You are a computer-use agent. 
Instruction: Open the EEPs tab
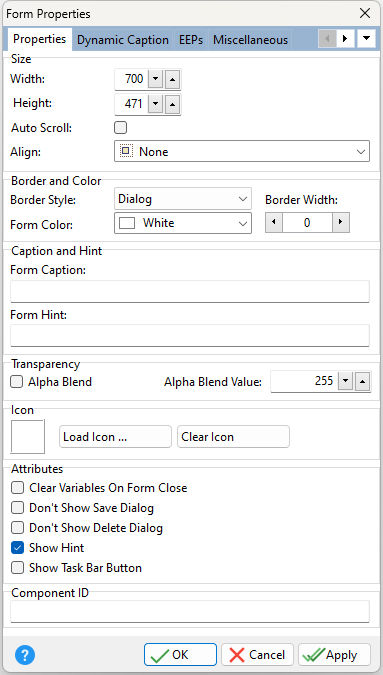(191, 40)
